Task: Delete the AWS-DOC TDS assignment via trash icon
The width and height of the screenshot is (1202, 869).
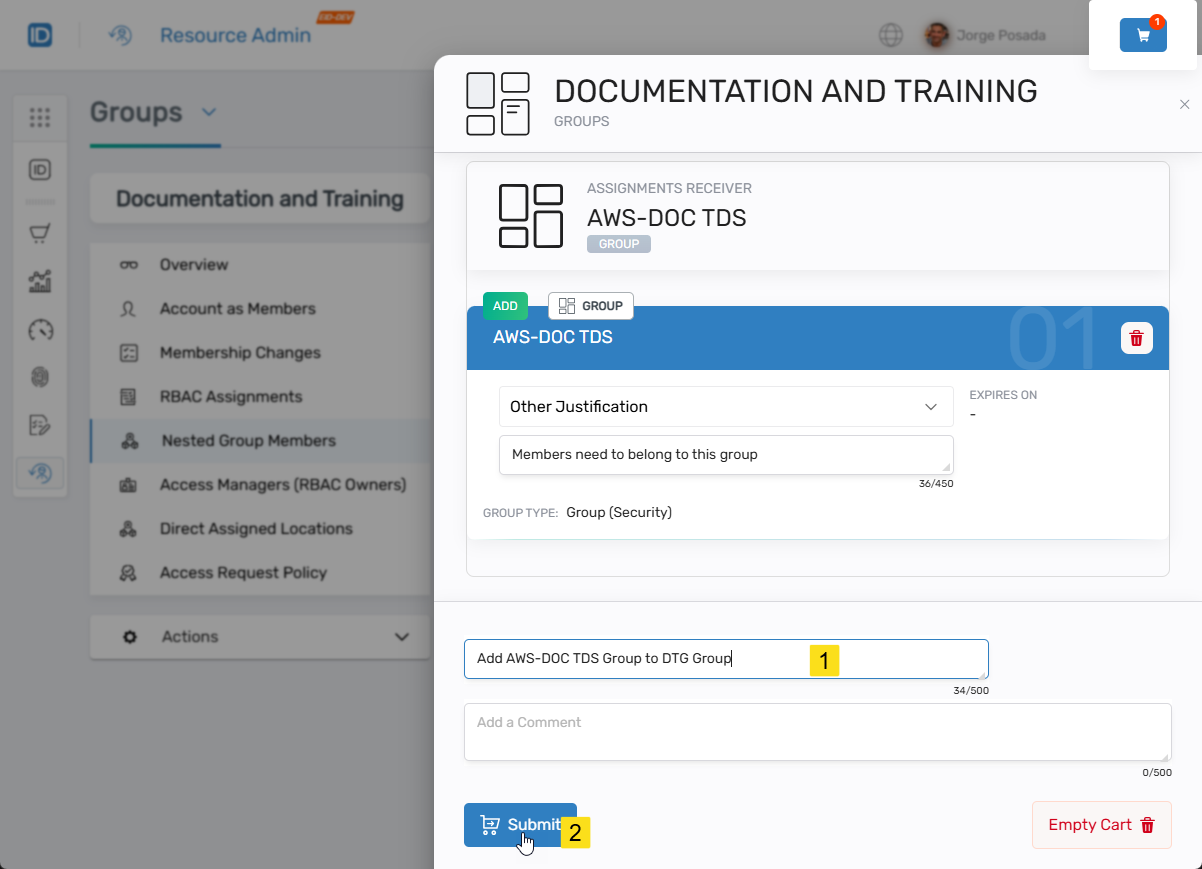Action: point(1136,338)
